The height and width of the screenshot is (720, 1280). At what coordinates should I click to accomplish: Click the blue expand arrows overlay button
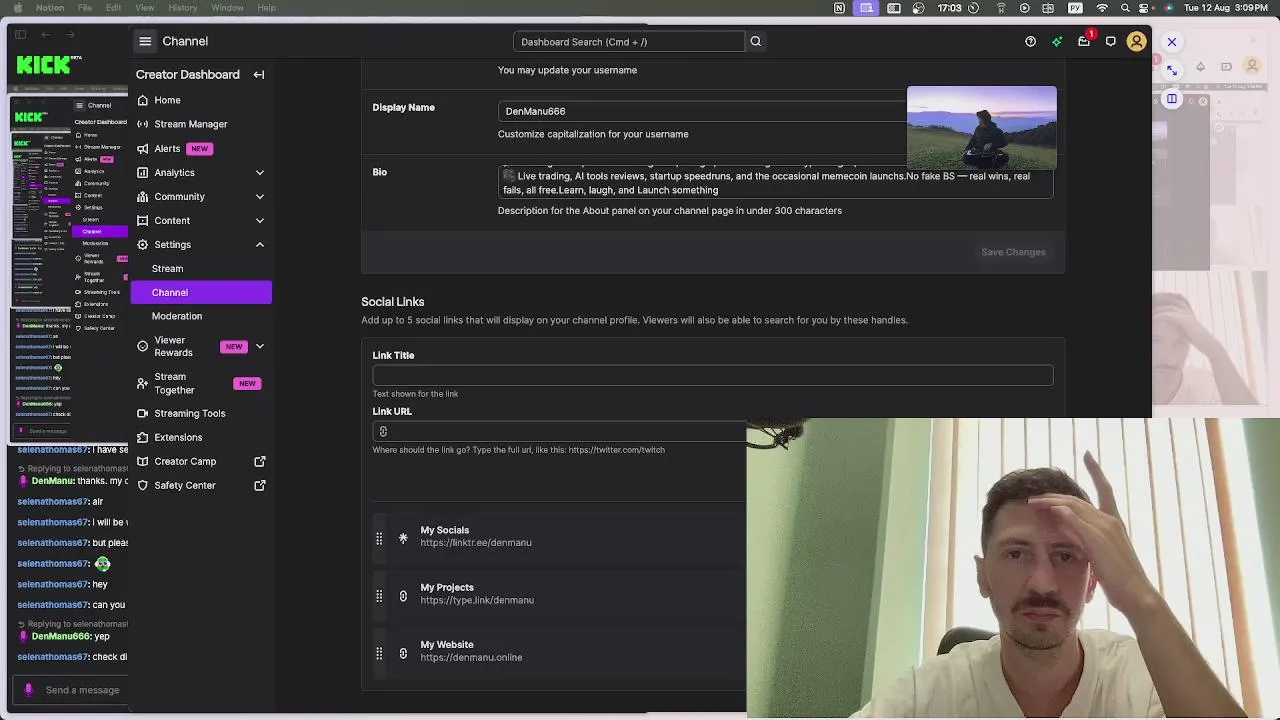pos(1172,70)
